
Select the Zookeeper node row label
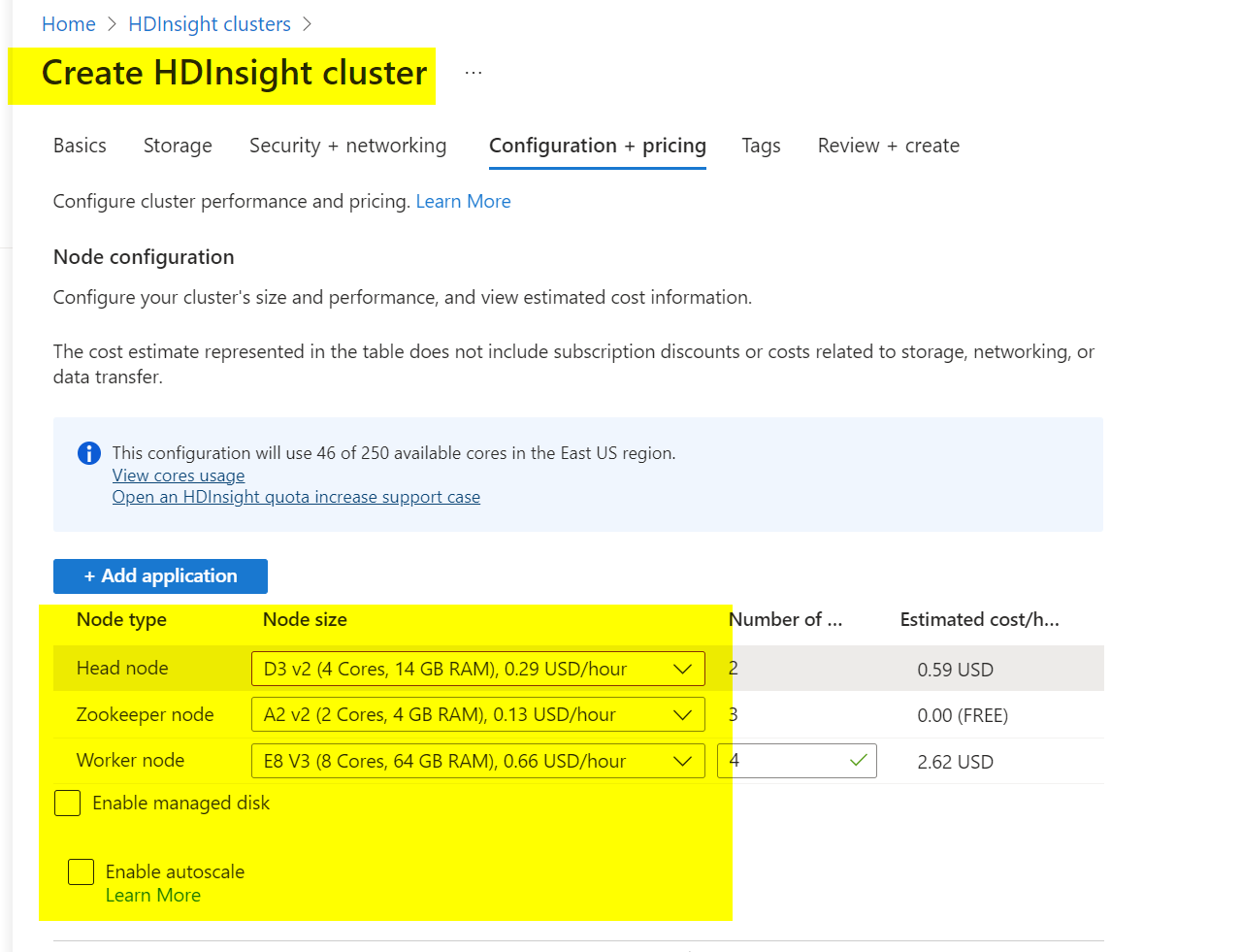click(146, 715)
